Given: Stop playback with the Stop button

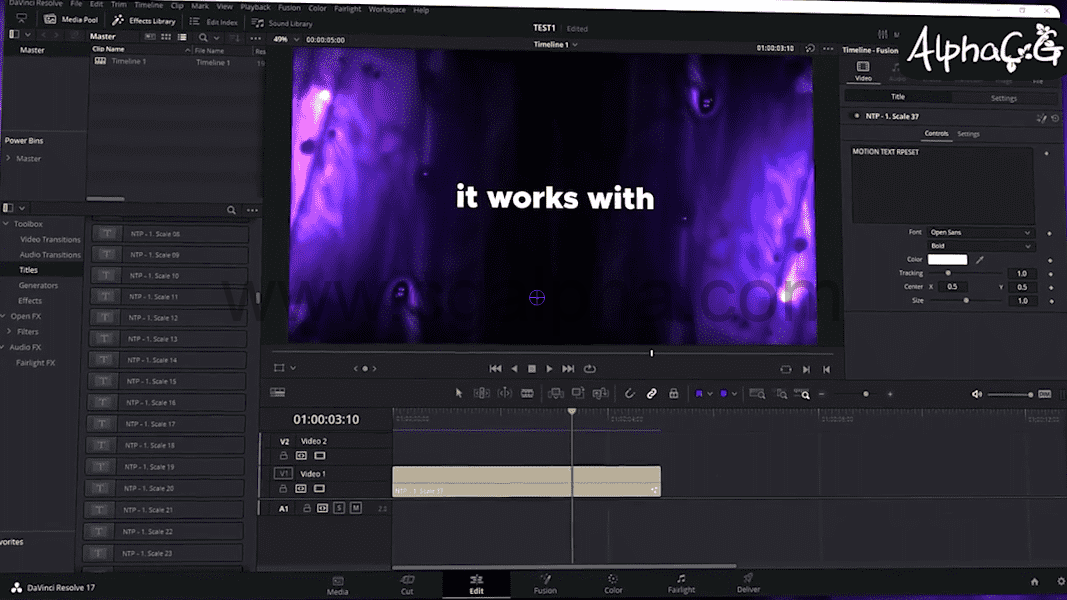Looking at the screenshot, I should pyautogui.click(x=532, y=369).
